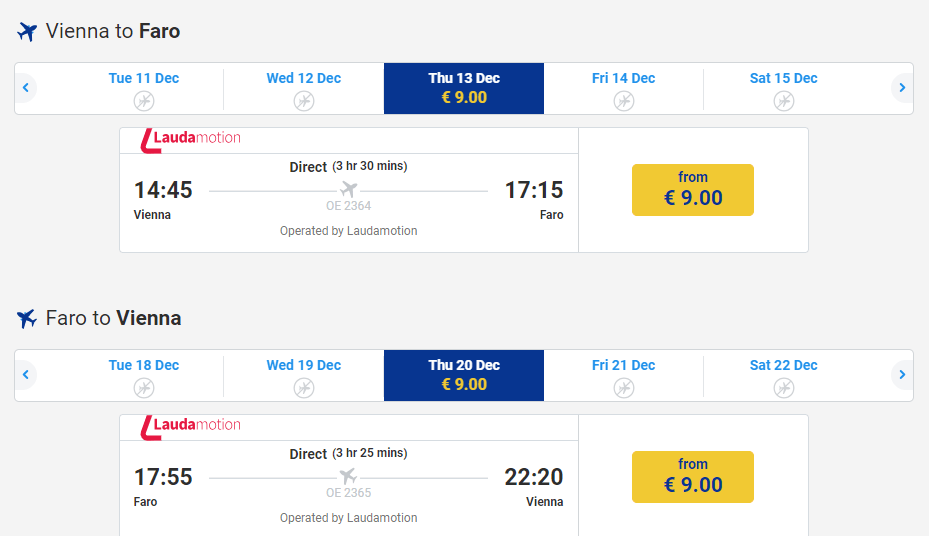Click next dates arrow for Vienna to Faro
The image size is (929, 536).
(902, 88)
